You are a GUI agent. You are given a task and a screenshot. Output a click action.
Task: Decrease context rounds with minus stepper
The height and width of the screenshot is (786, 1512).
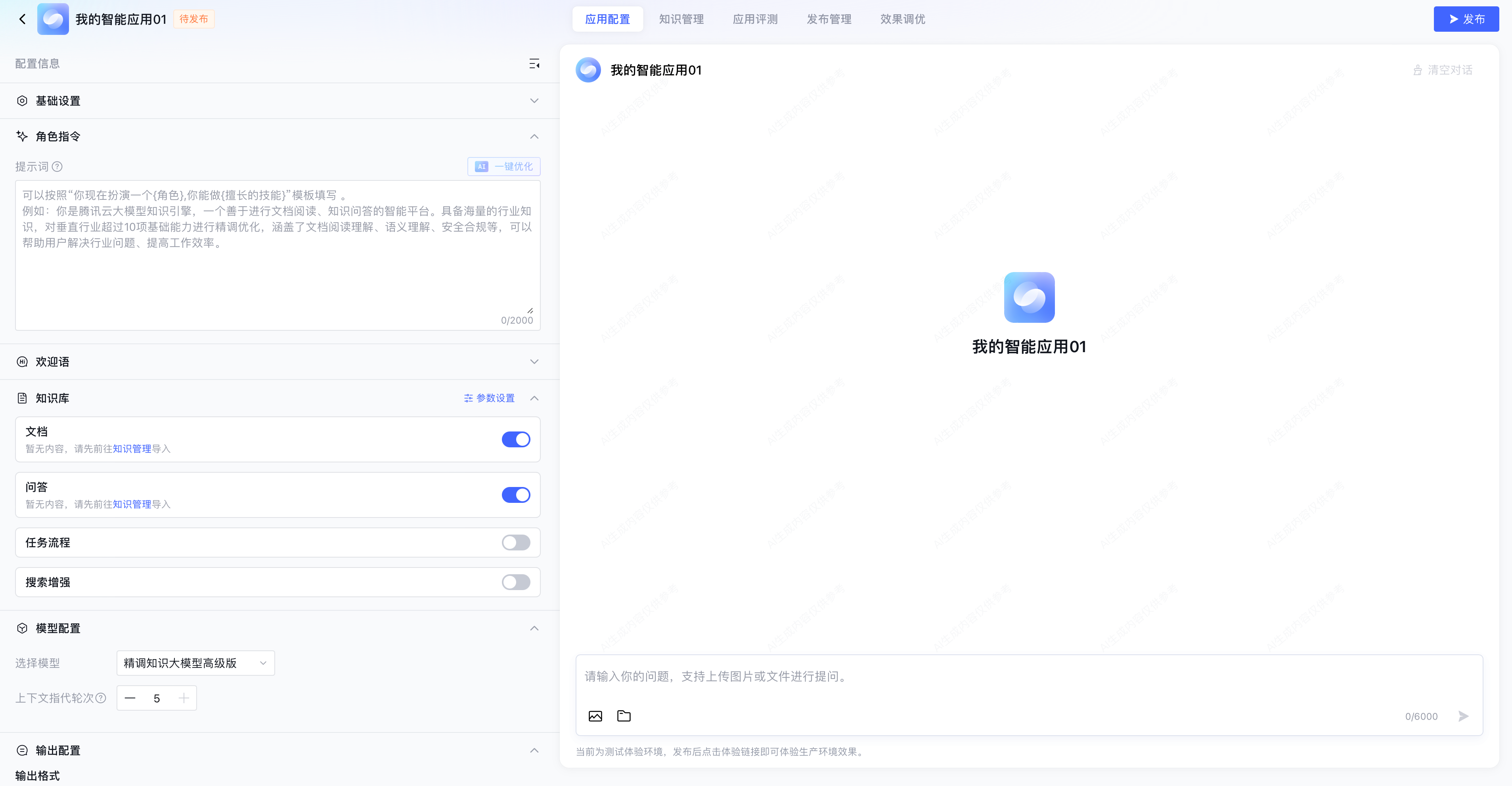[130, 698]
